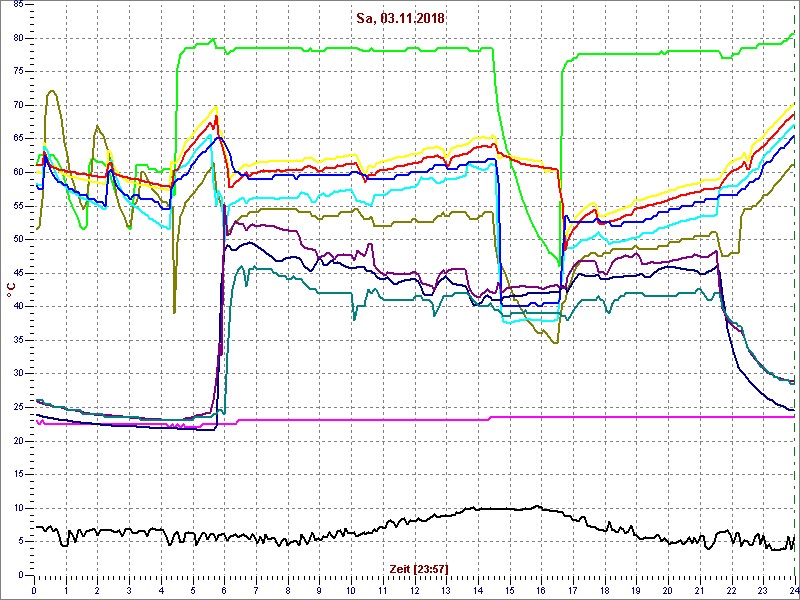
Task: Click the '10' value on the temperature axis
Action: [18, 508]
